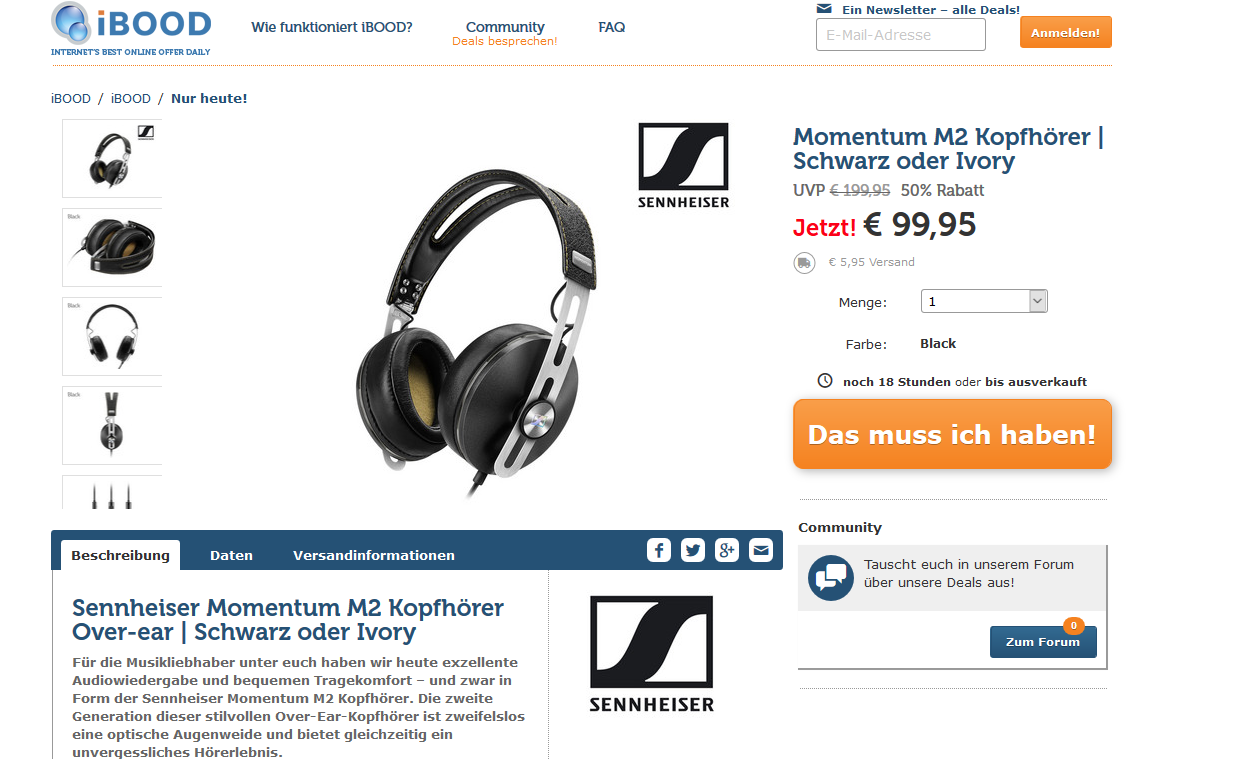
Task: Click the Sennheiser logo above the product
Action: (684, 166)
